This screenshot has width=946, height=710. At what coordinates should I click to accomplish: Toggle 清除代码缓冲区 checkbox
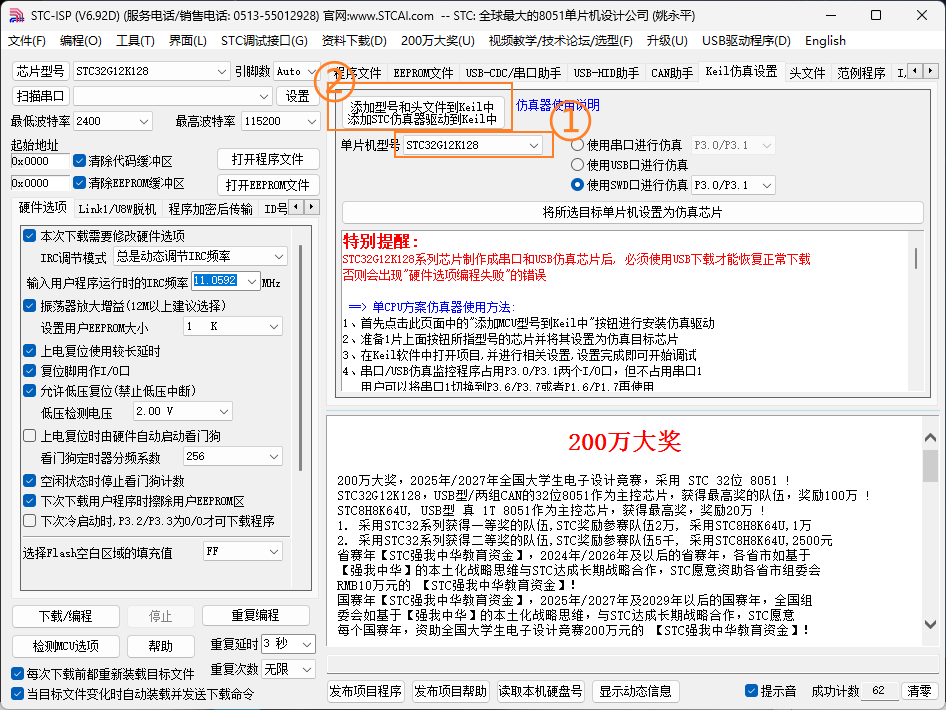(79, 161)
